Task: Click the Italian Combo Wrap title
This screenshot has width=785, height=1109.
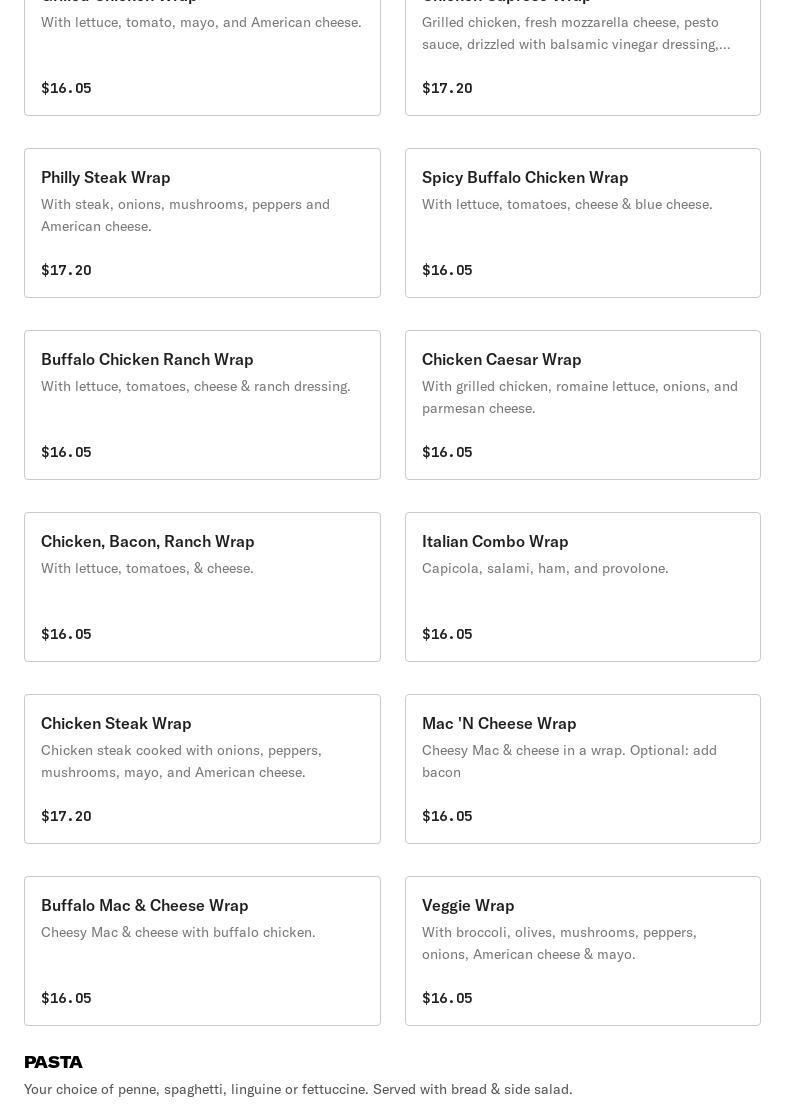Action: (x=495, y=541)
